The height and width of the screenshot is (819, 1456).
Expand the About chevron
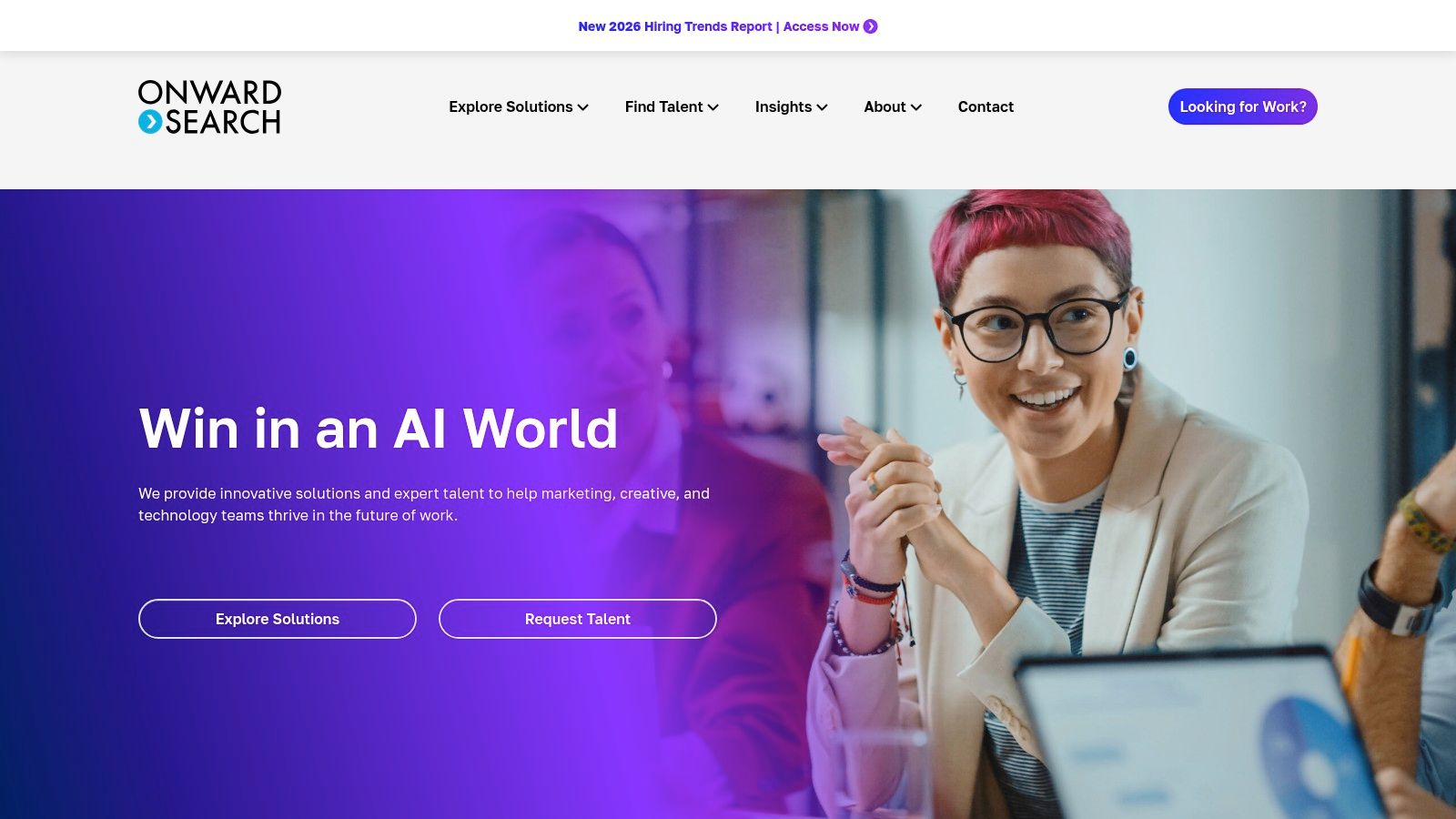(x=916, y=107)
